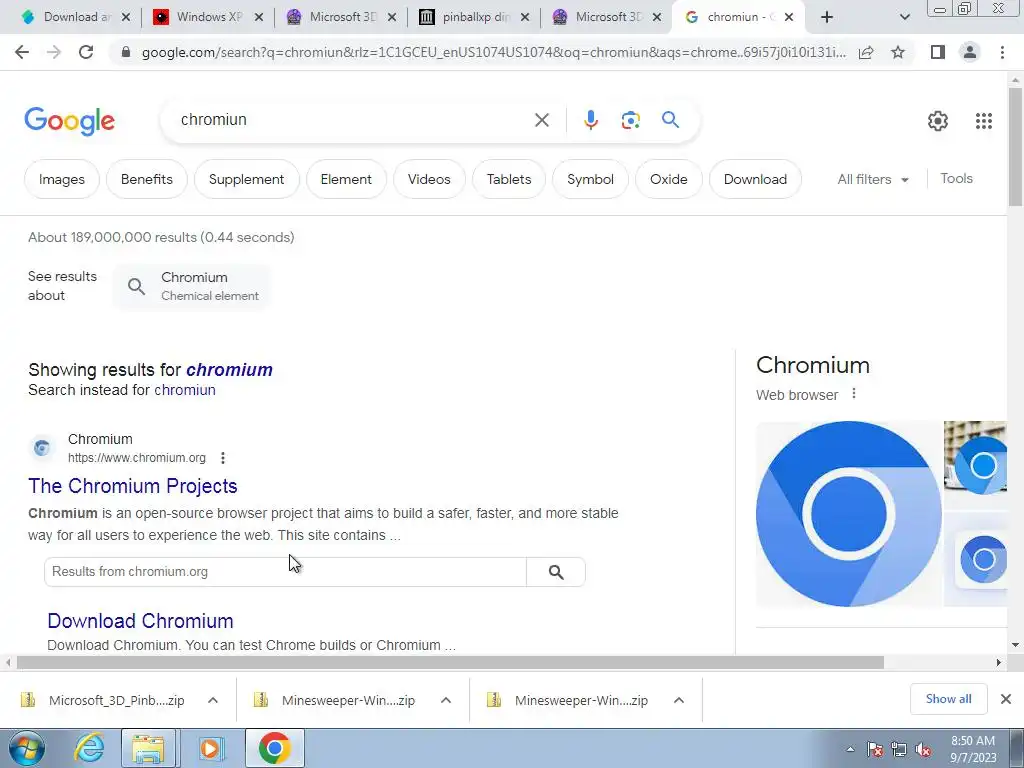1024x768 pixels.
Task: Open a new browser tab
Action: (827, 17)
